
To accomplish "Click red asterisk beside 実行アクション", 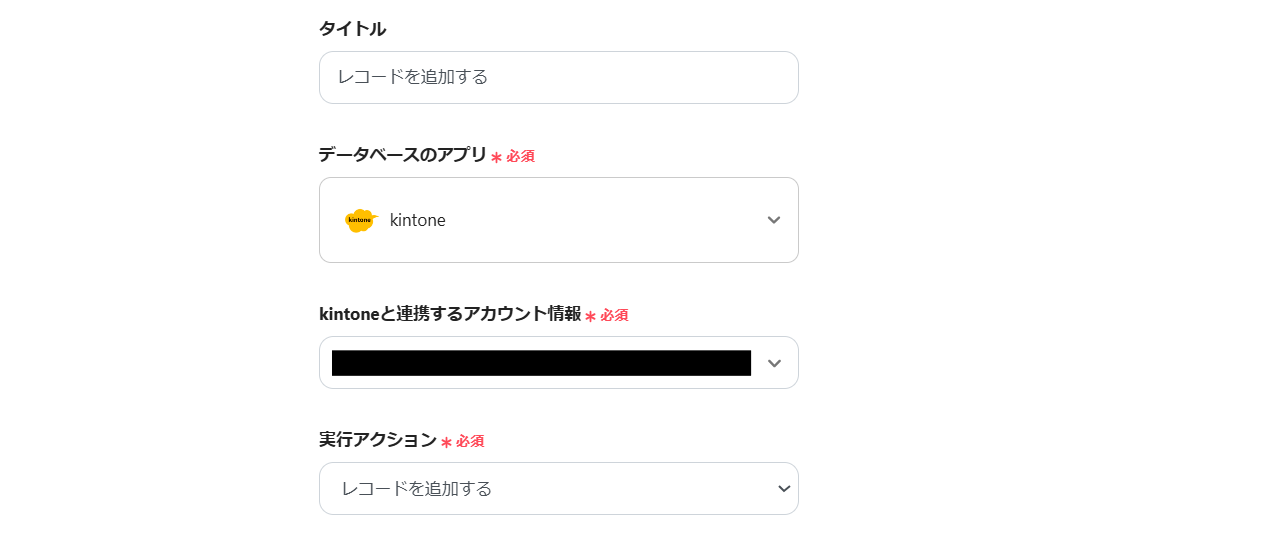I will (446, 442).
